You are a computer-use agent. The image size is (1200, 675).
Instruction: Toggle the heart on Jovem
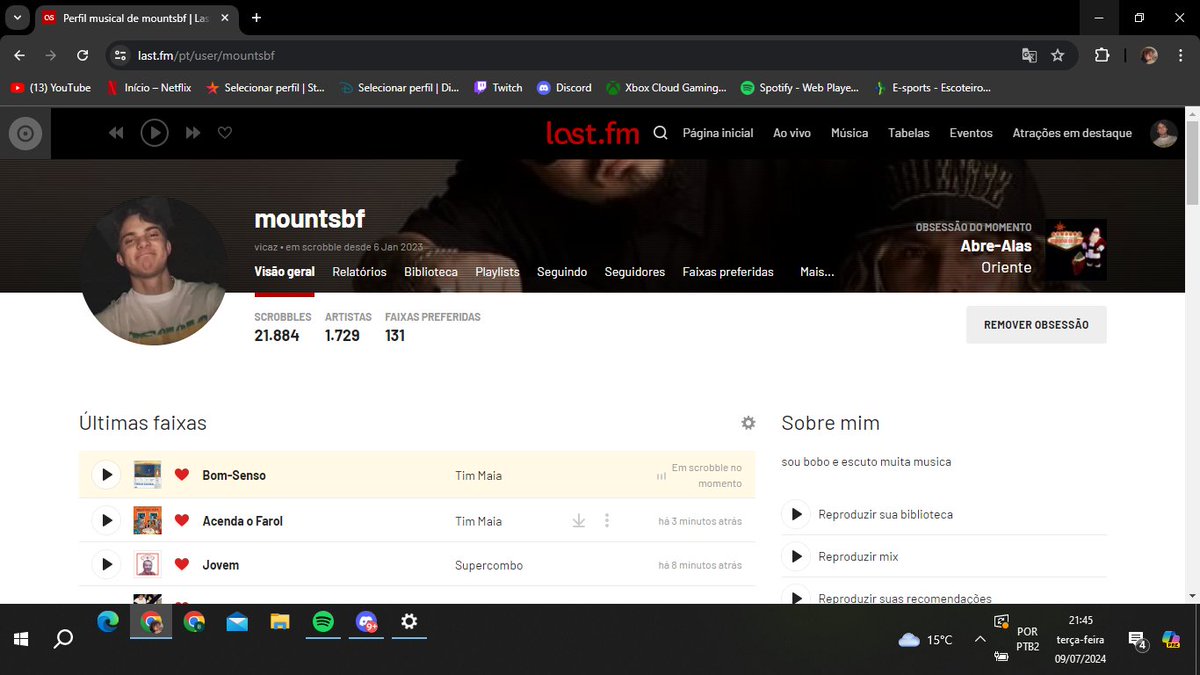coord(182,565)
